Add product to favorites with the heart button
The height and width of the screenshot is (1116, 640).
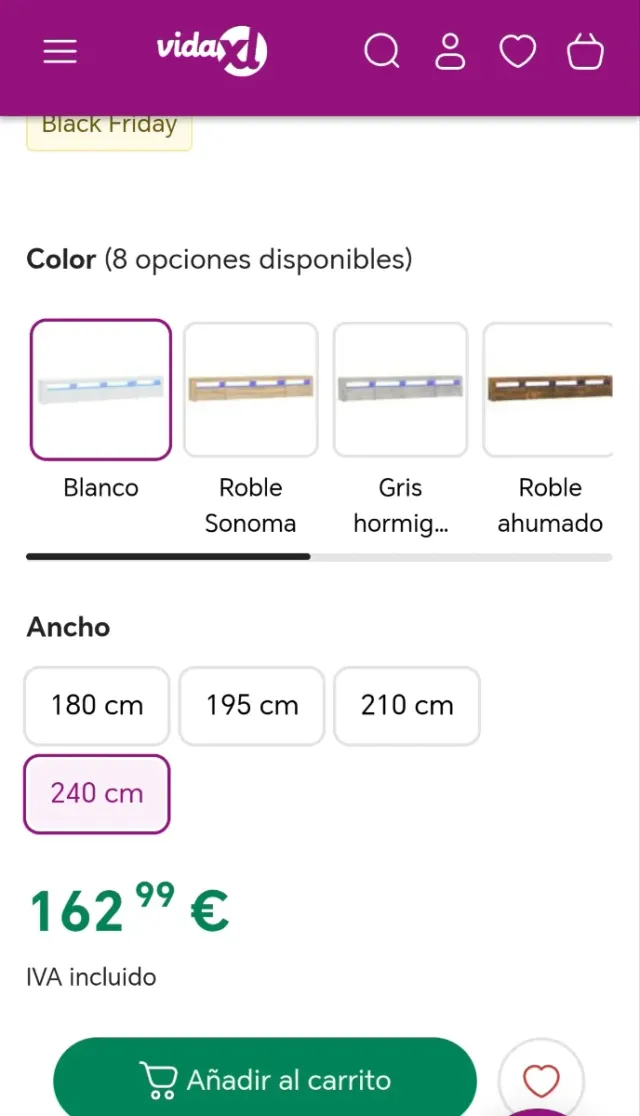click(x=540, y=1080)
